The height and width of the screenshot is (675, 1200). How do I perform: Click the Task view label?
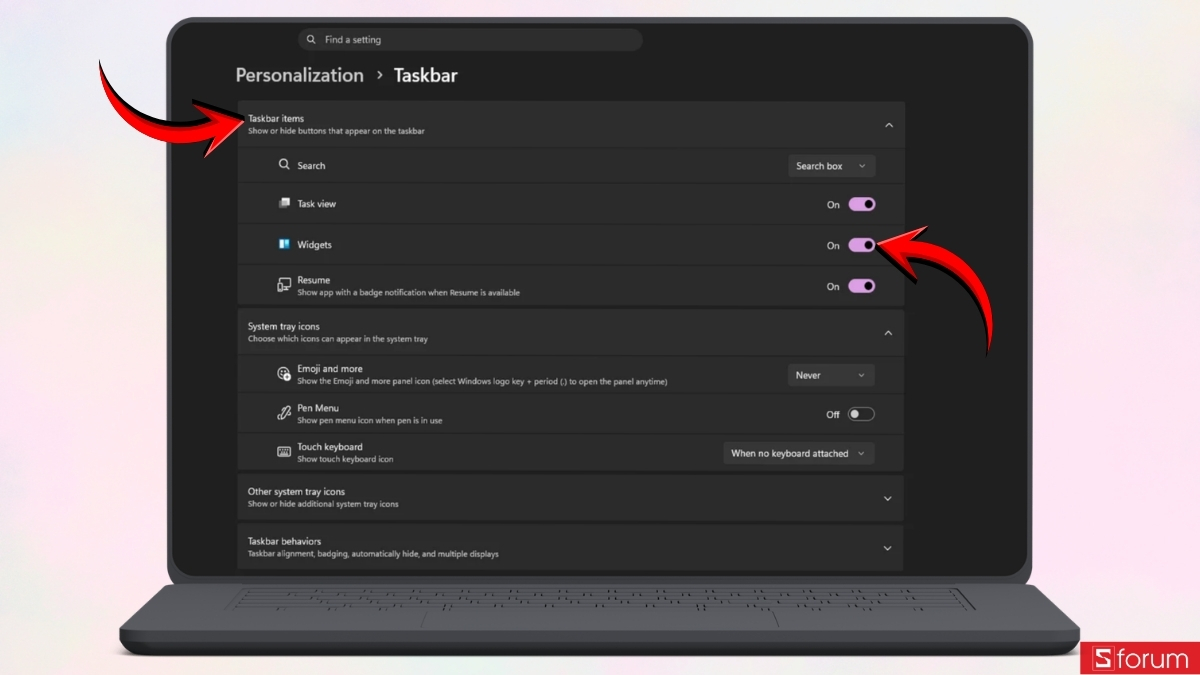click(x=317, y=204)
